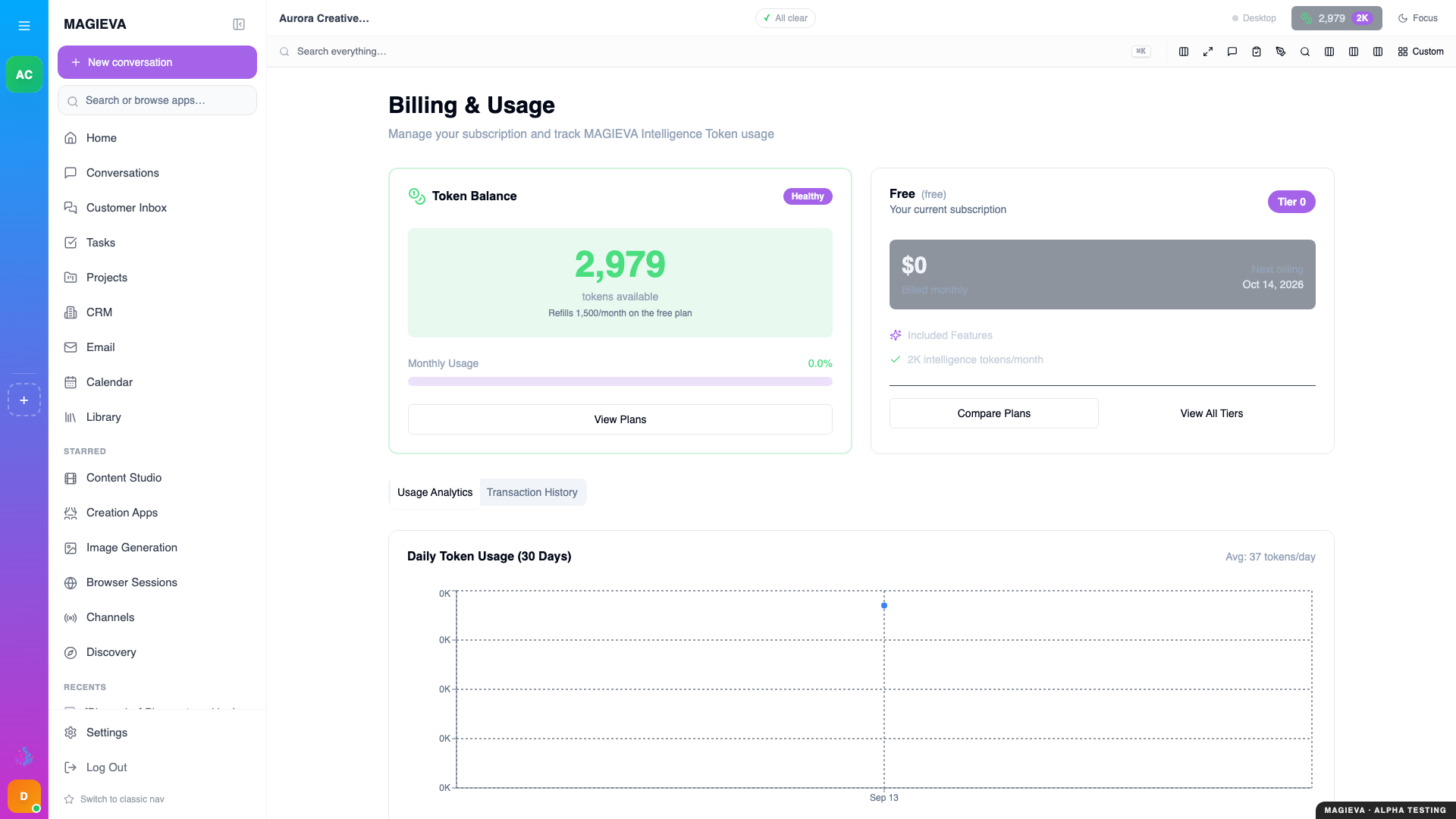Open the hamburger menu in the left rail
The height and width of the screenshot is (819, 1456).
pyautogui.click(x=24, y=26)
